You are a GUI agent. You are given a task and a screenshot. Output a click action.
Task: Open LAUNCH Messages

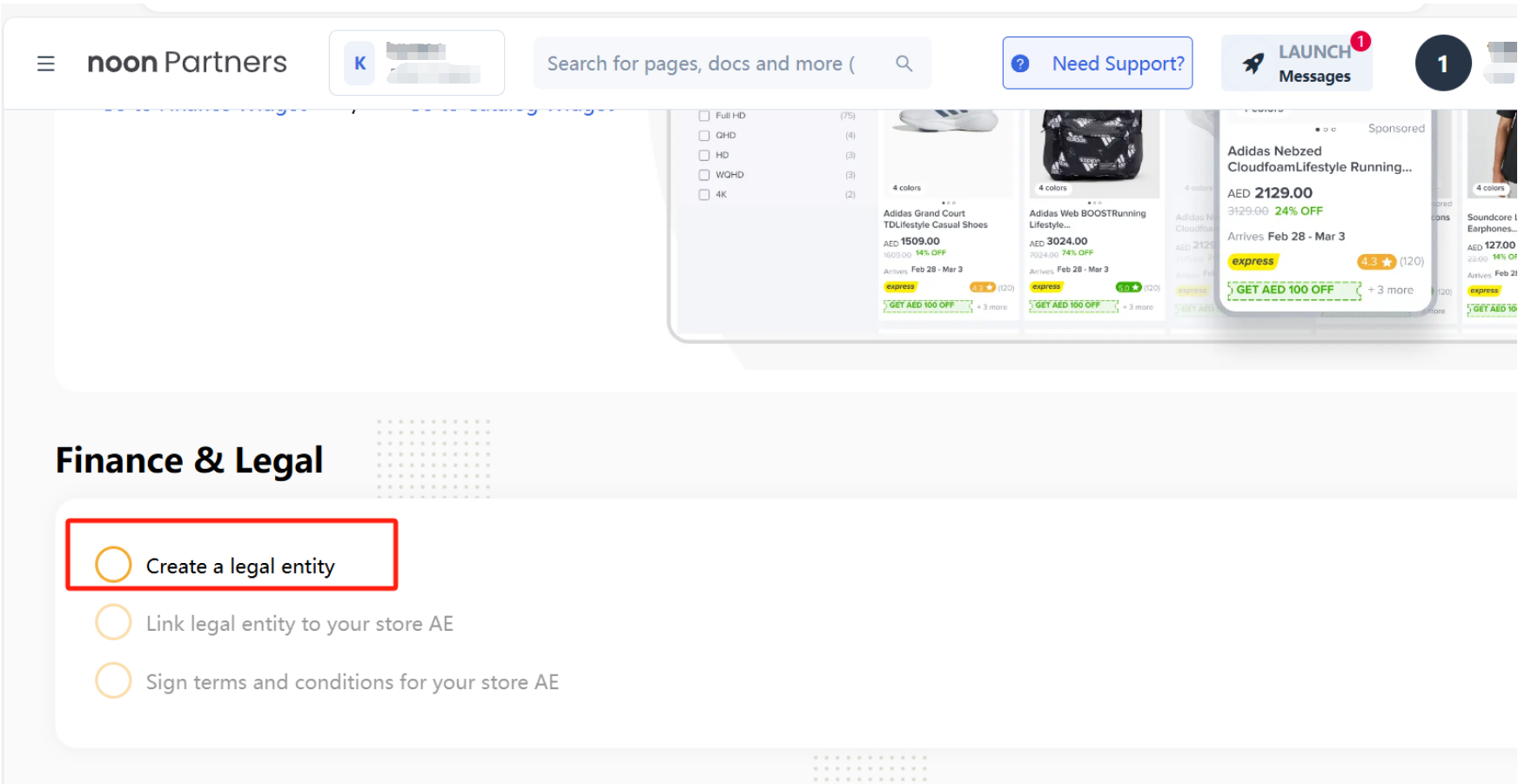click(1313, 64)
